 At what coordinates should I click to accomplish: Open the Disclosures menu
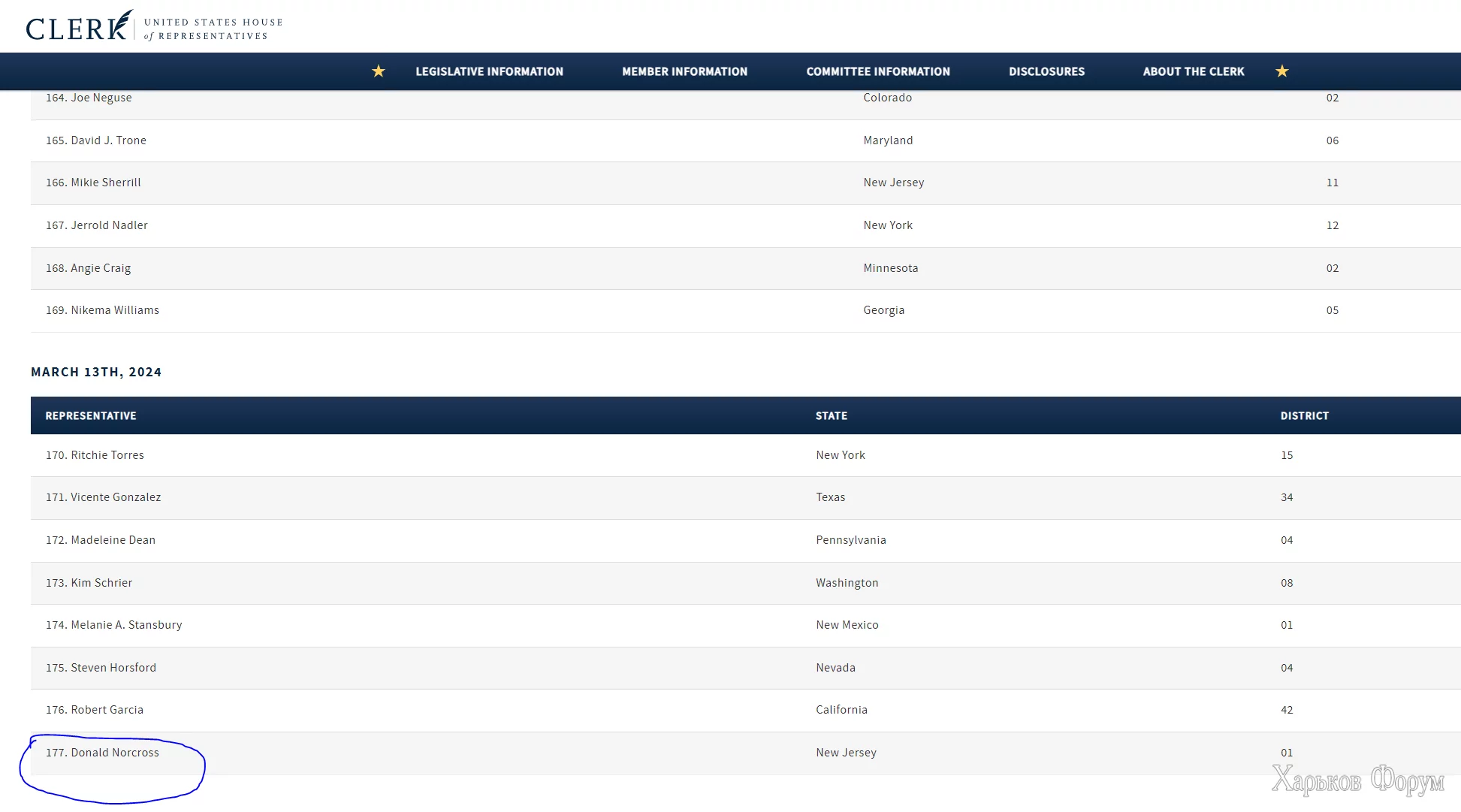pos(1046,71)
